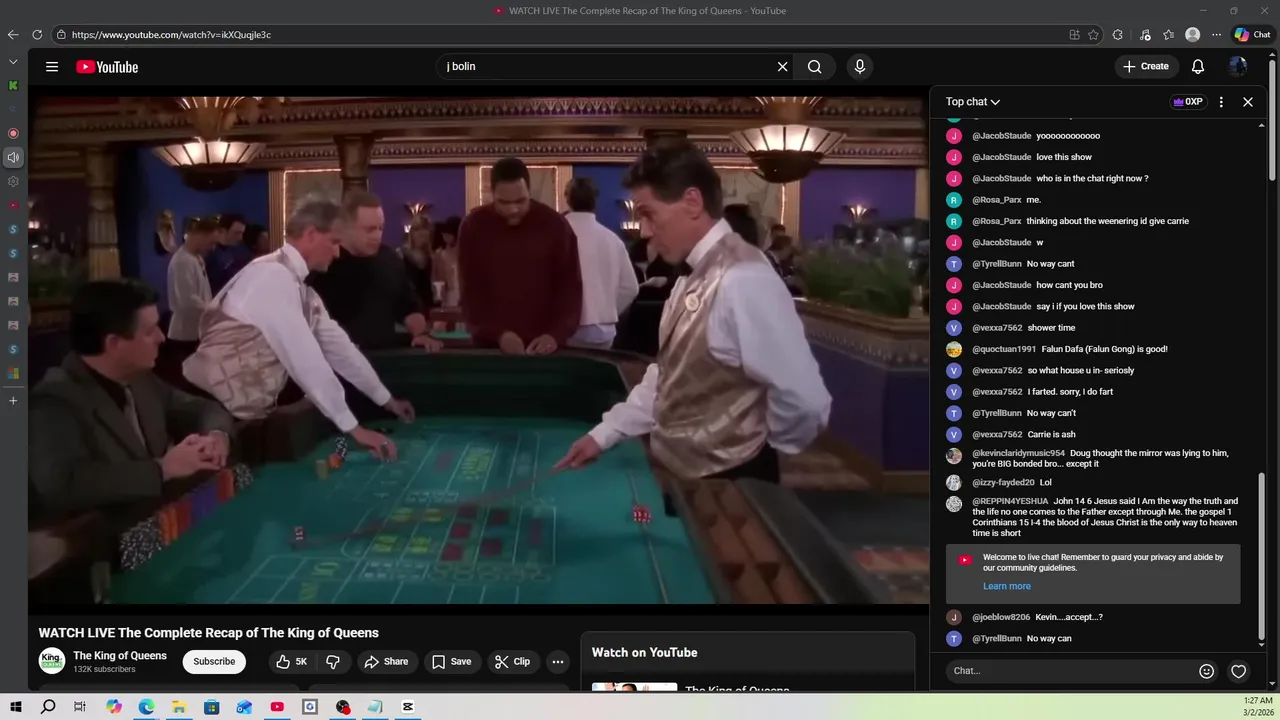Open YouTube notifications bell
The image size is (1280, 720).
(1198, 67)
